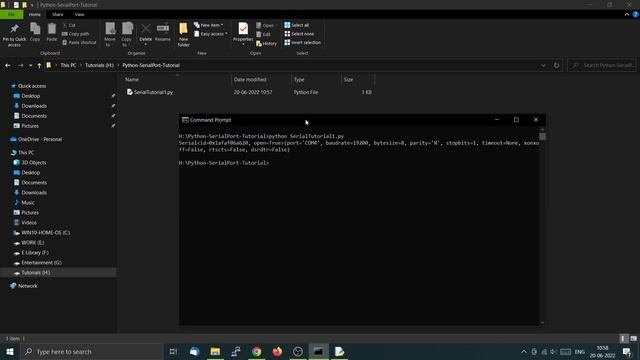
Task: Go up one folder level
Action: click(x=39, y=65)
